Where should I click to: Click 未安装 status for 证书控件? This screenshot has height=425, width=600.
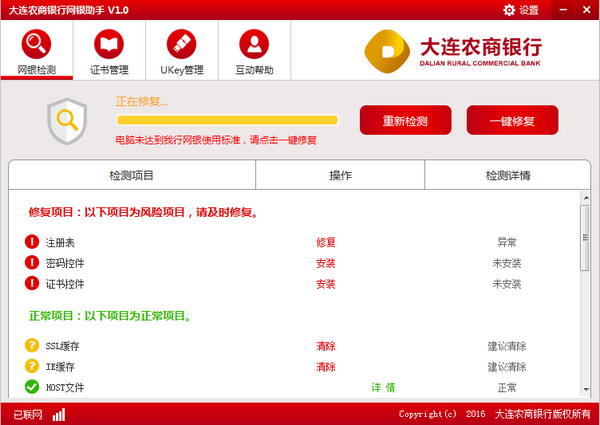pyautogui.click(x=507, y=284)
